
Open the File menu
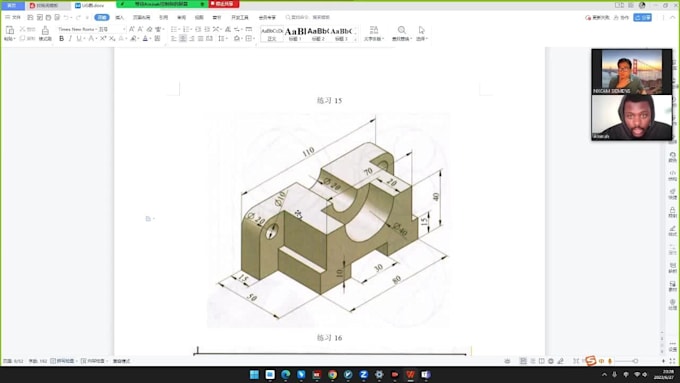click(x=13, y=17)
